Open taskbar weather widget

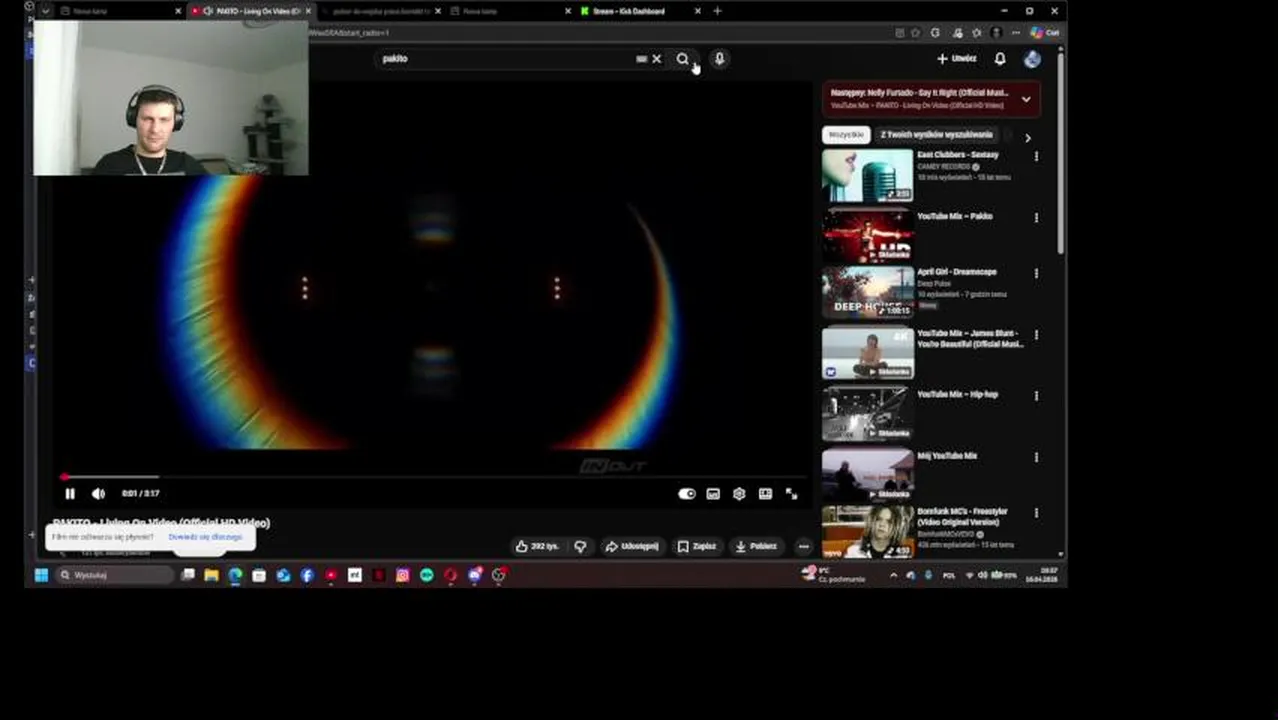pos(832,575)
